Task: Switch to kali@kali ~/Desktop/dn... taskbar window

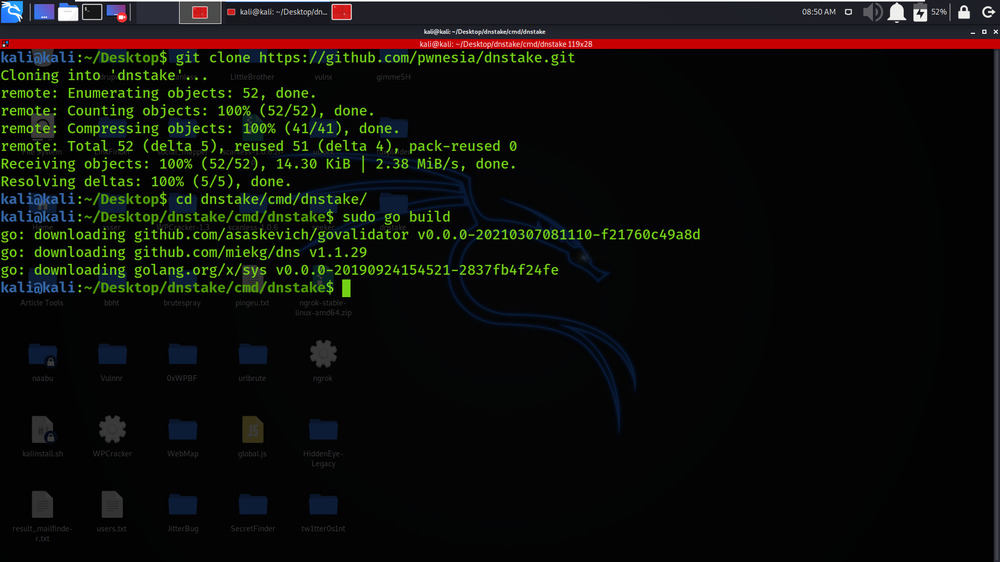Action: tap(277, 12)
